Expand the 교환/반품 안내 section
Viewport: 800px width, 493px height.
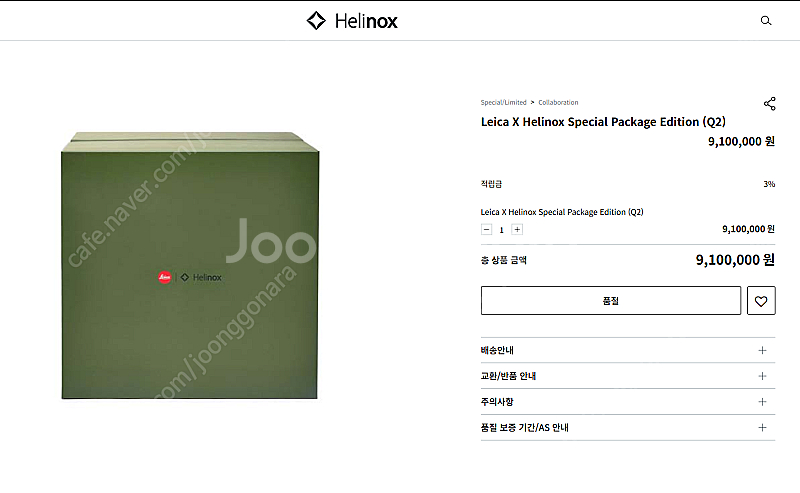coord(628,376)
